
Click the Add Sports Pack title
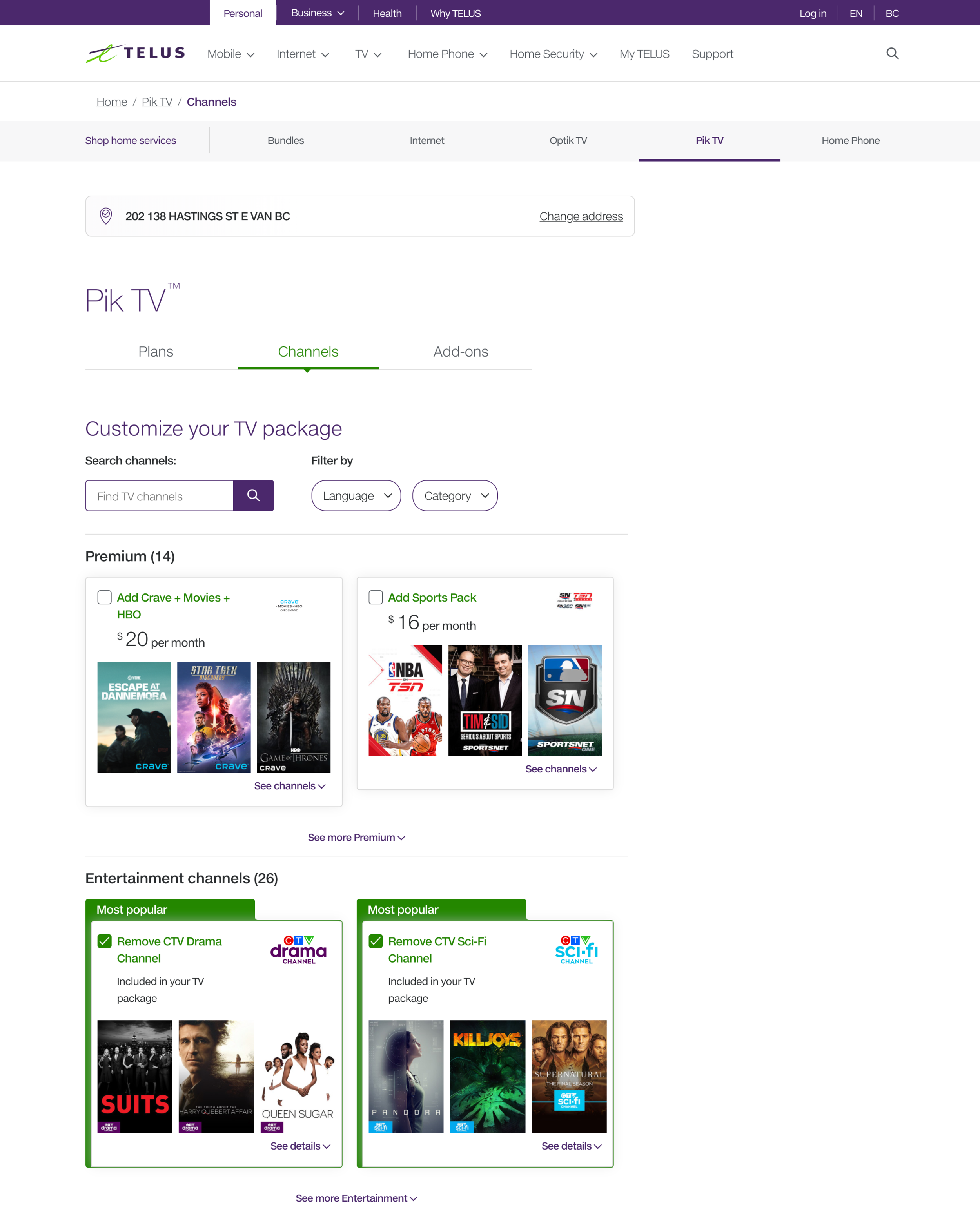(432, 597)
